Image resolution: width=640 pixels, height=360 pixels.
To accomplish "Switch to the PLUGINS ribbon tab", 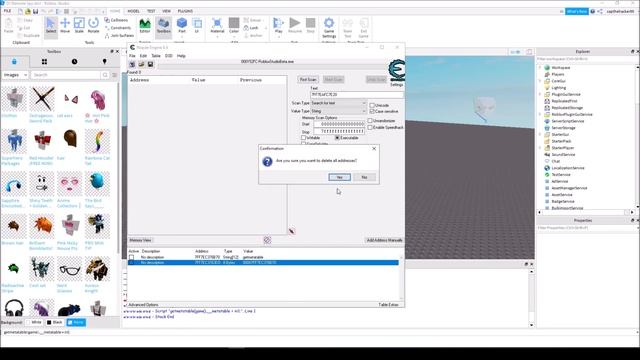I will click(185, 11).
